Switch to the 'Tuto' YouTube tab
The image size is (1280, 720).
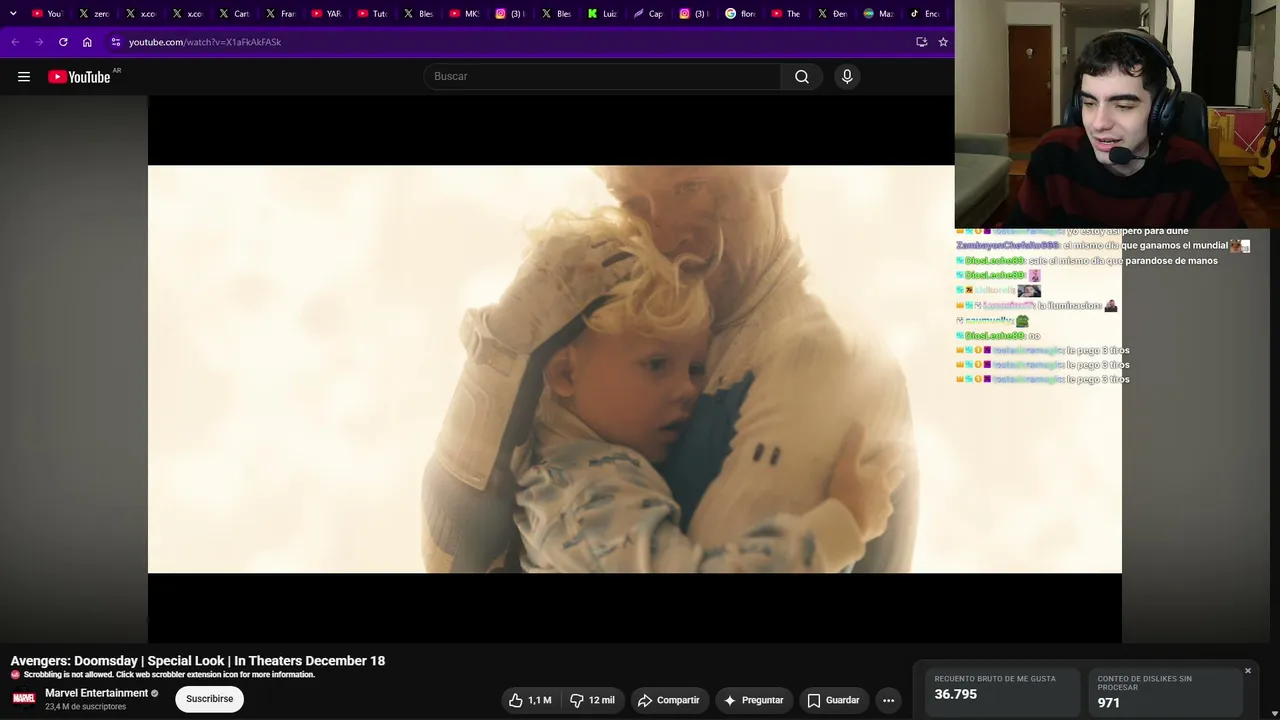372,14
